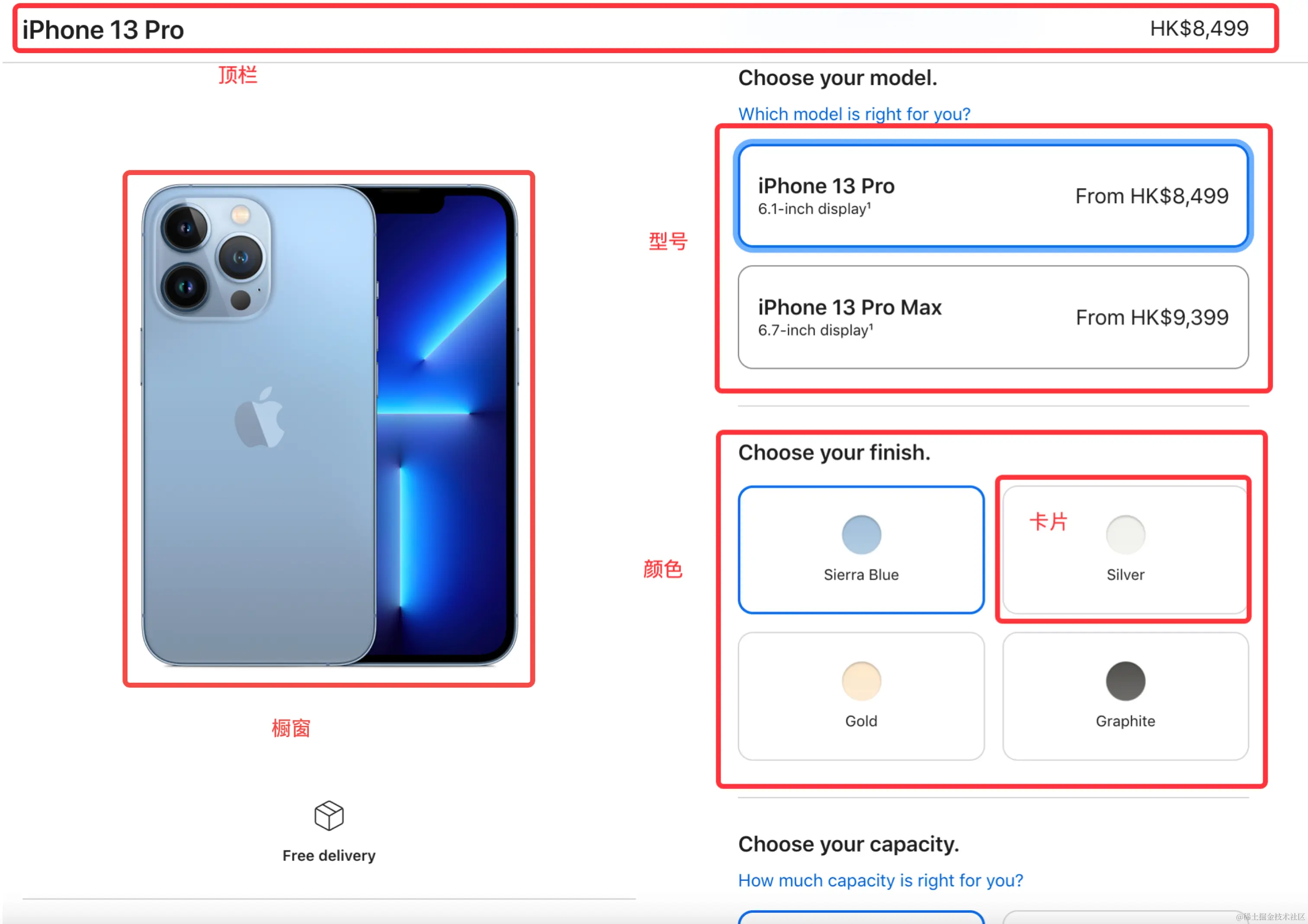The height and width of the screenshot is (924, 1308).
Task: Click the Free delivery label
Action: pos(329,855)
